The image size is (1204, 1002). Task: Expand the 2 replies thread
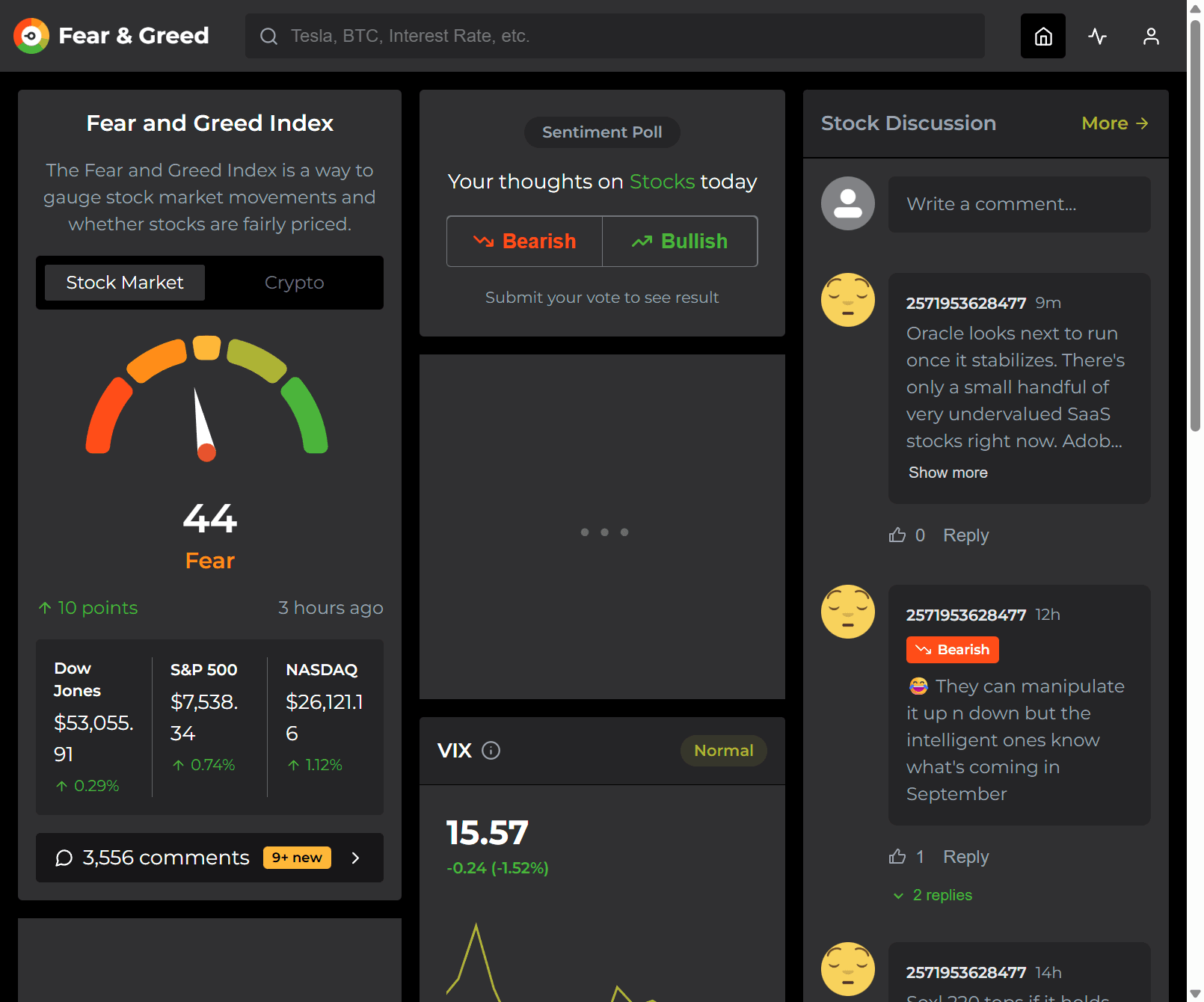[933, 895]
